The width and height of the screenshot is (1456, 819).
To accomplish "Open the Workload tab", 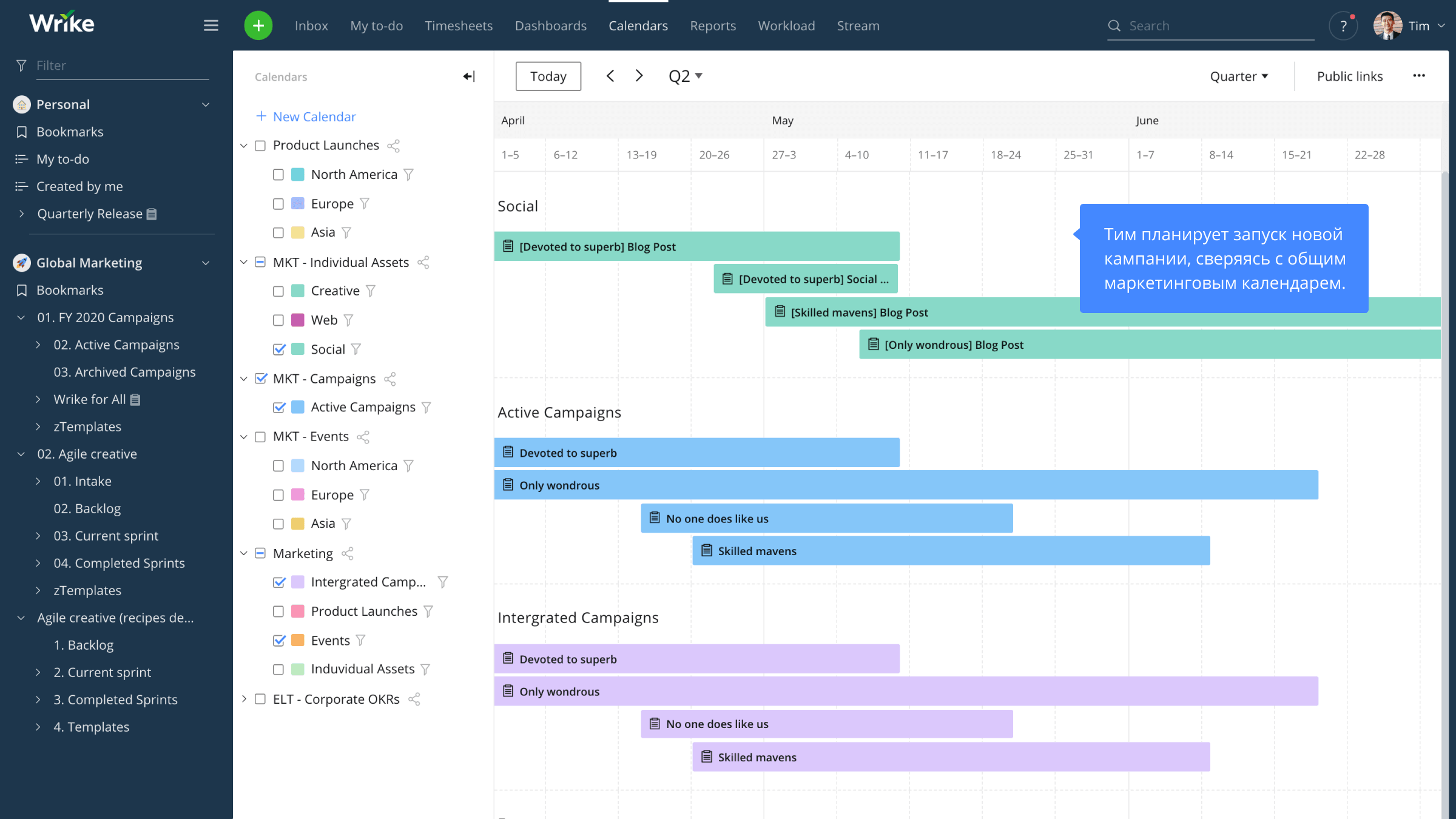I will (786, 25).
